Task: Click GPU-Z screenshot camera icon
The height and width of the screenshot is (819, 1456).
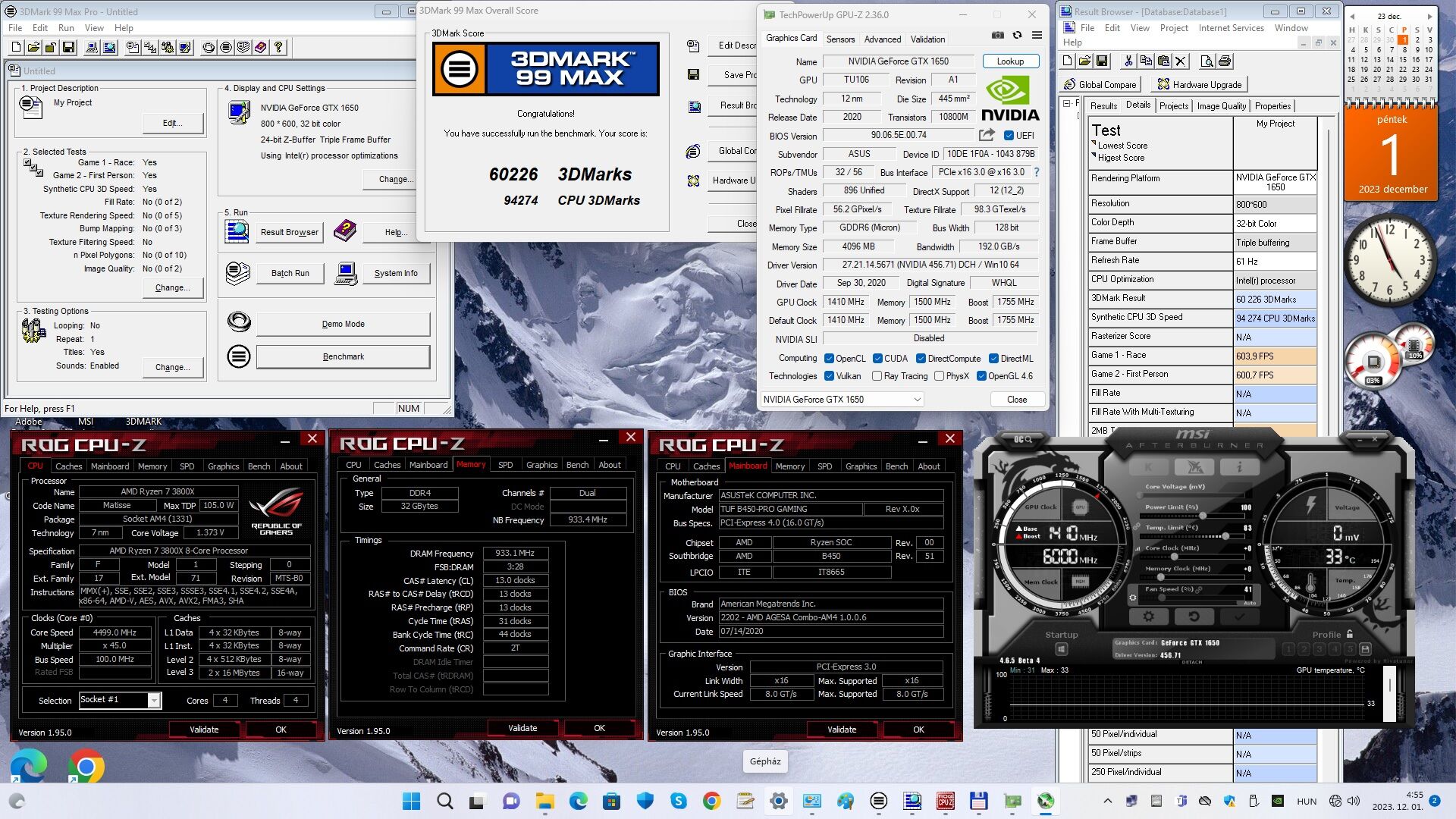Action: coord(998,35)
